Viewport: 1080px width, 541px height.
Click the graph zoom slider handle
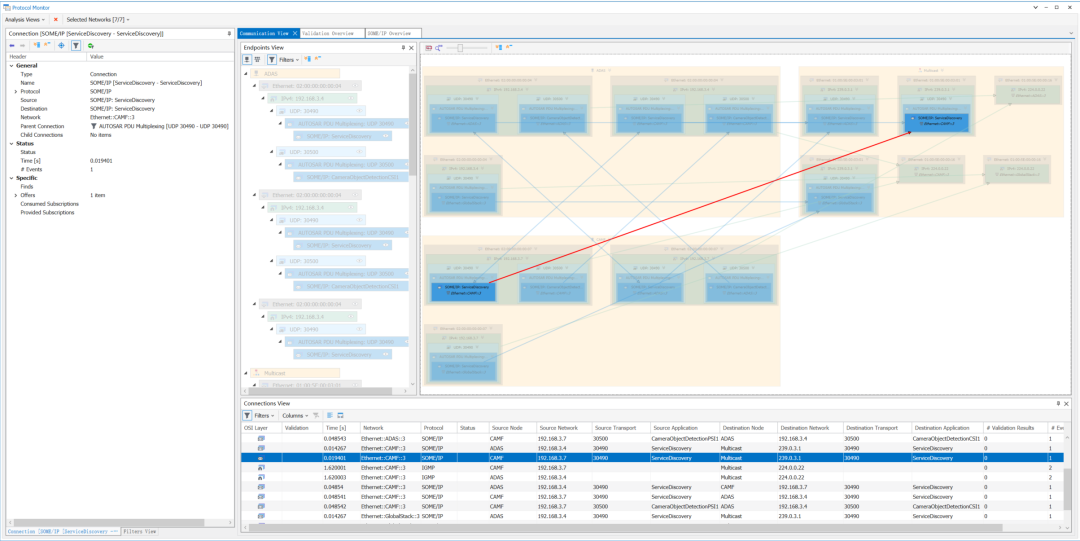(x=460, y=48)
